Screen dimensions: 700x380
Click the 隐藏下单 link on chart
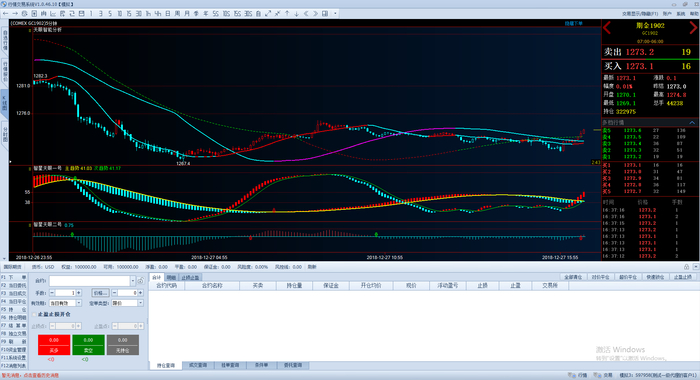[574, 23]
